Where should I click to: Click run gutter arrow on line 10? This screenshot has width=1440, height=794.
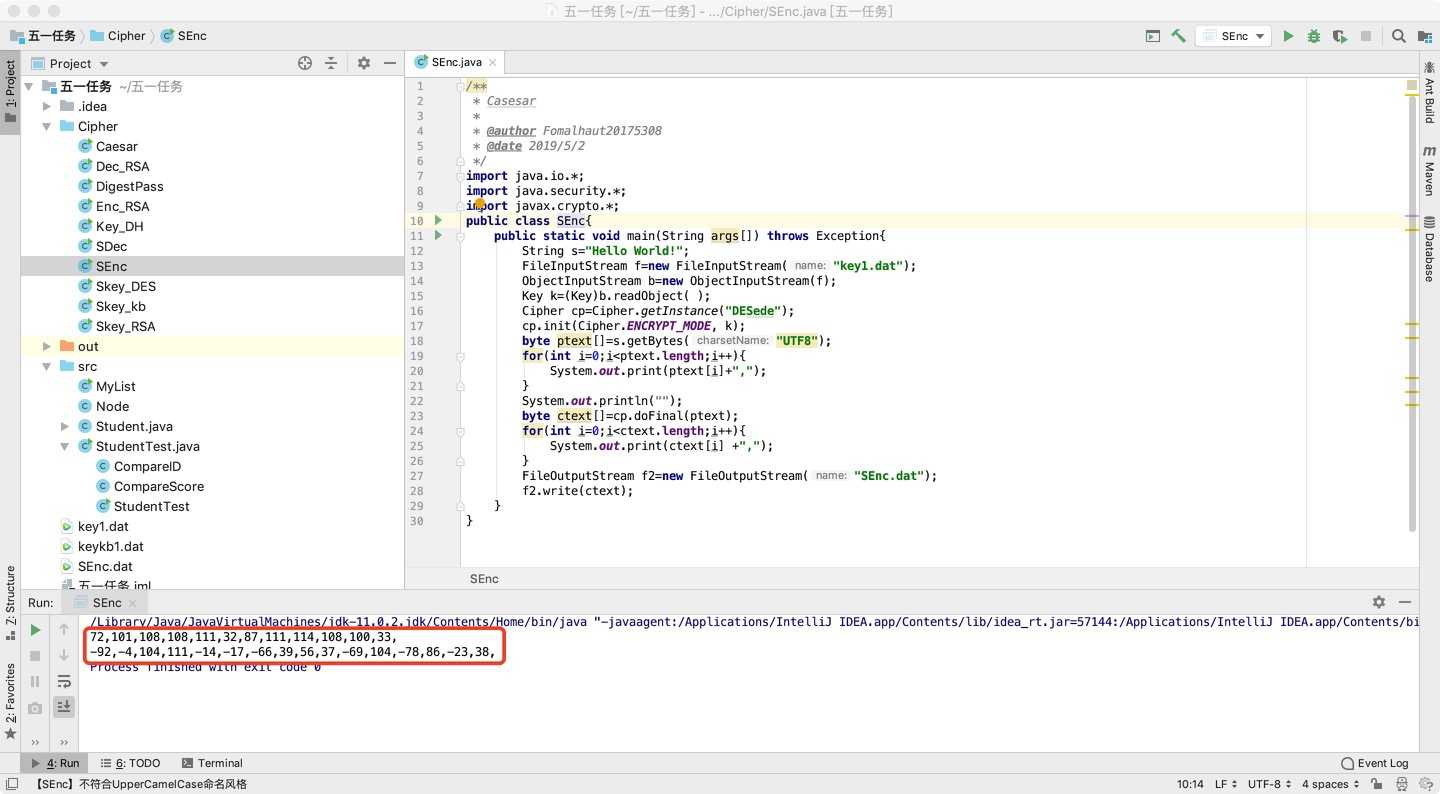click(x=438, y=220)
